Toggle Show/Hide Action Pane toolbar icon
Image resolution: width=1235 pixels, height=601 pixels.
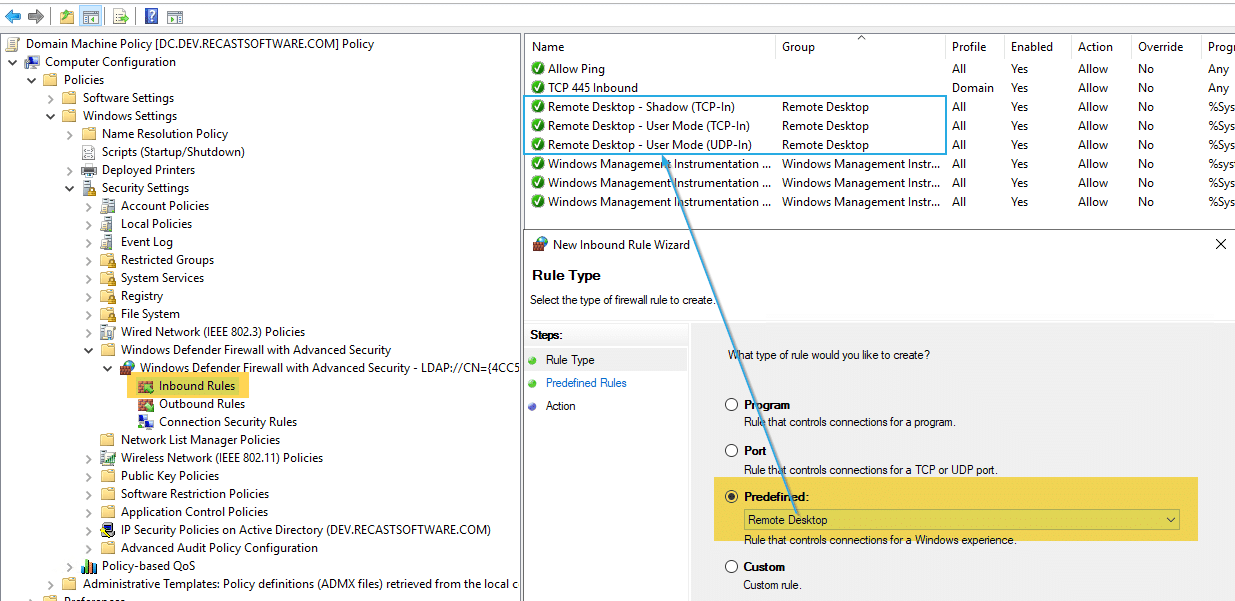coord(175,16)
